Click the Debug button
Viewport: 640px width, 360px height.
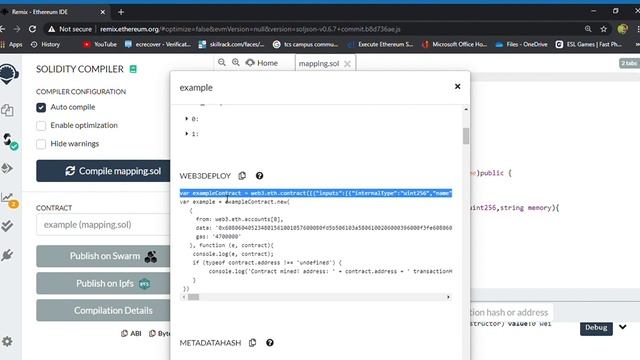(x=596, y=328)
